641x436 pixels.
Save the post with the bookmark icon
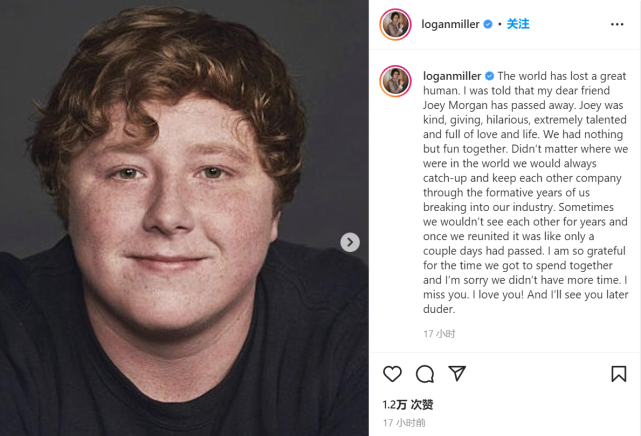point(619,374)
